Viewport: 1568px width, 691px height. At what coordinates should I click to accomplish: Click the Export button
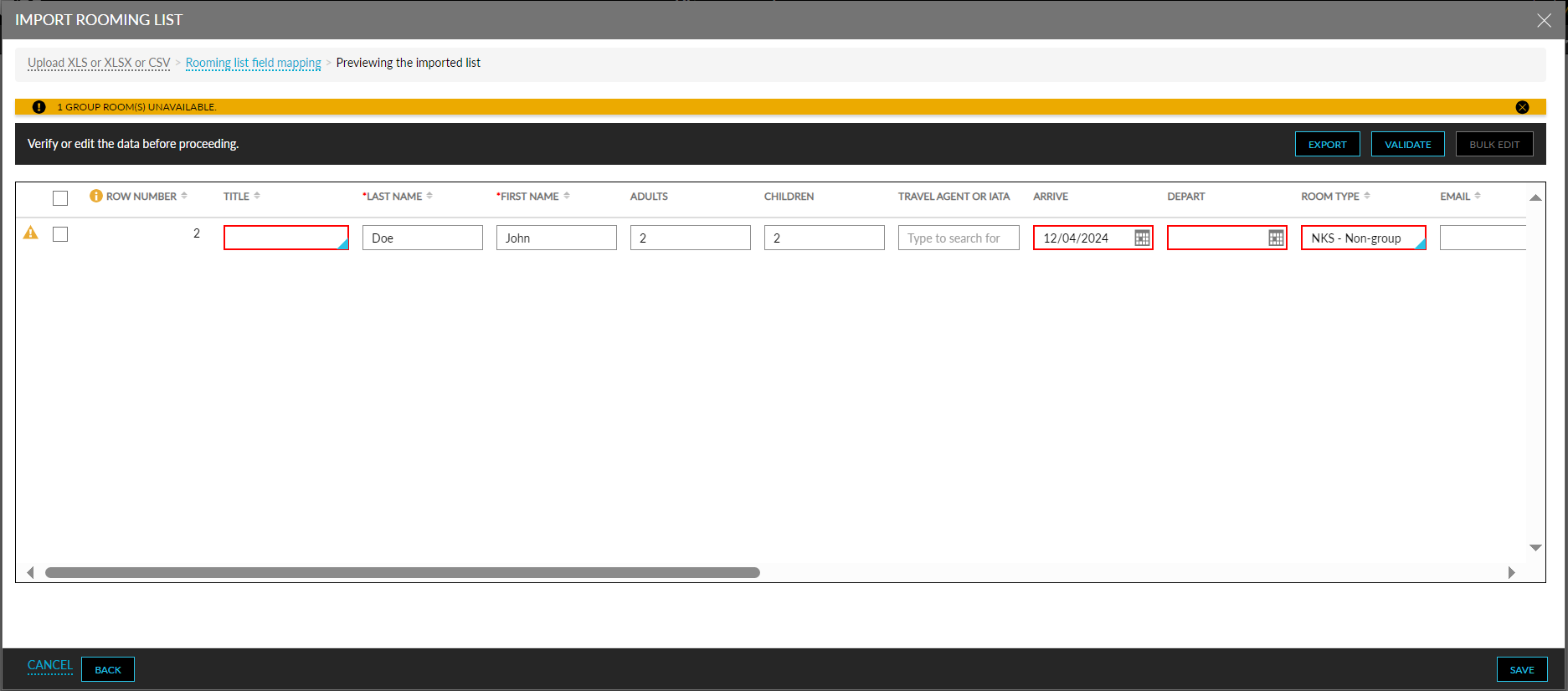click(1327, 145)
